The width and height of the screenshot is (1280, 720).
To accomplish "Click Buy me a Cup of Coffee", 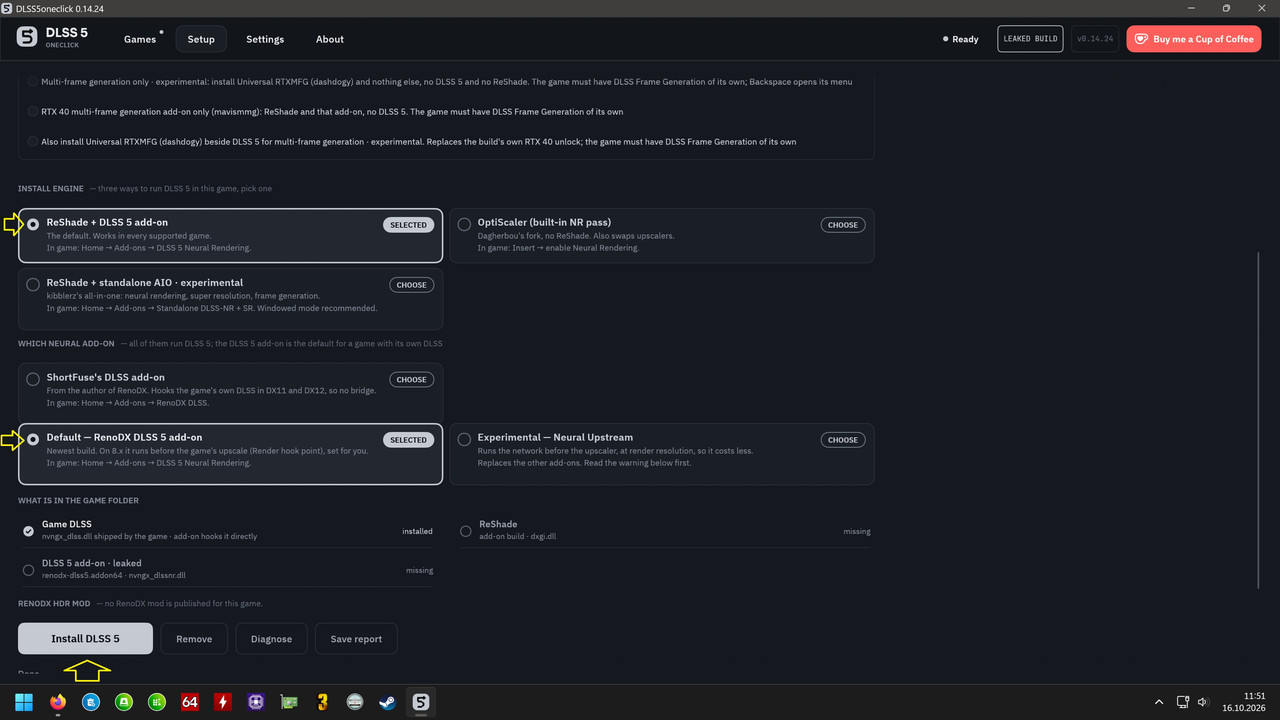I will [x=1194, y=39].
